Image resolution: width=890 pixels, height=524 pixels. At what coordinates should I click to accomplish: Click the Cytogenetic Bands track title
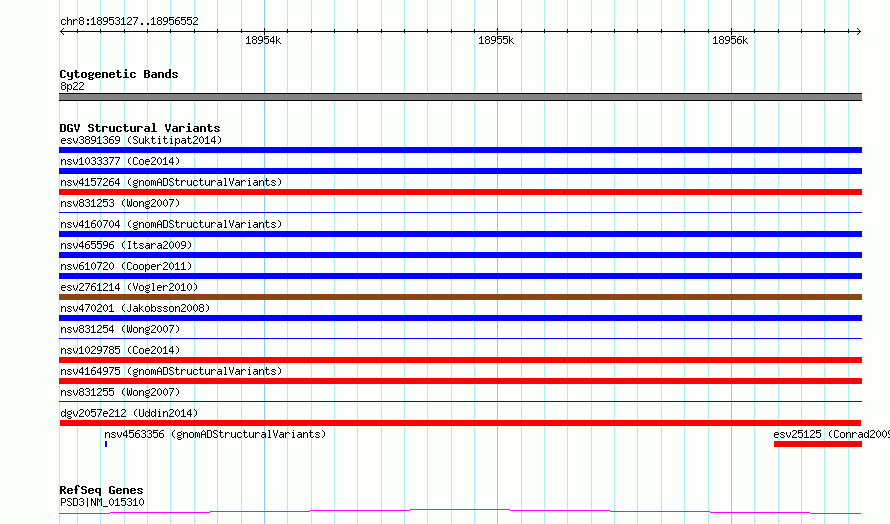[x=119, y=74]
